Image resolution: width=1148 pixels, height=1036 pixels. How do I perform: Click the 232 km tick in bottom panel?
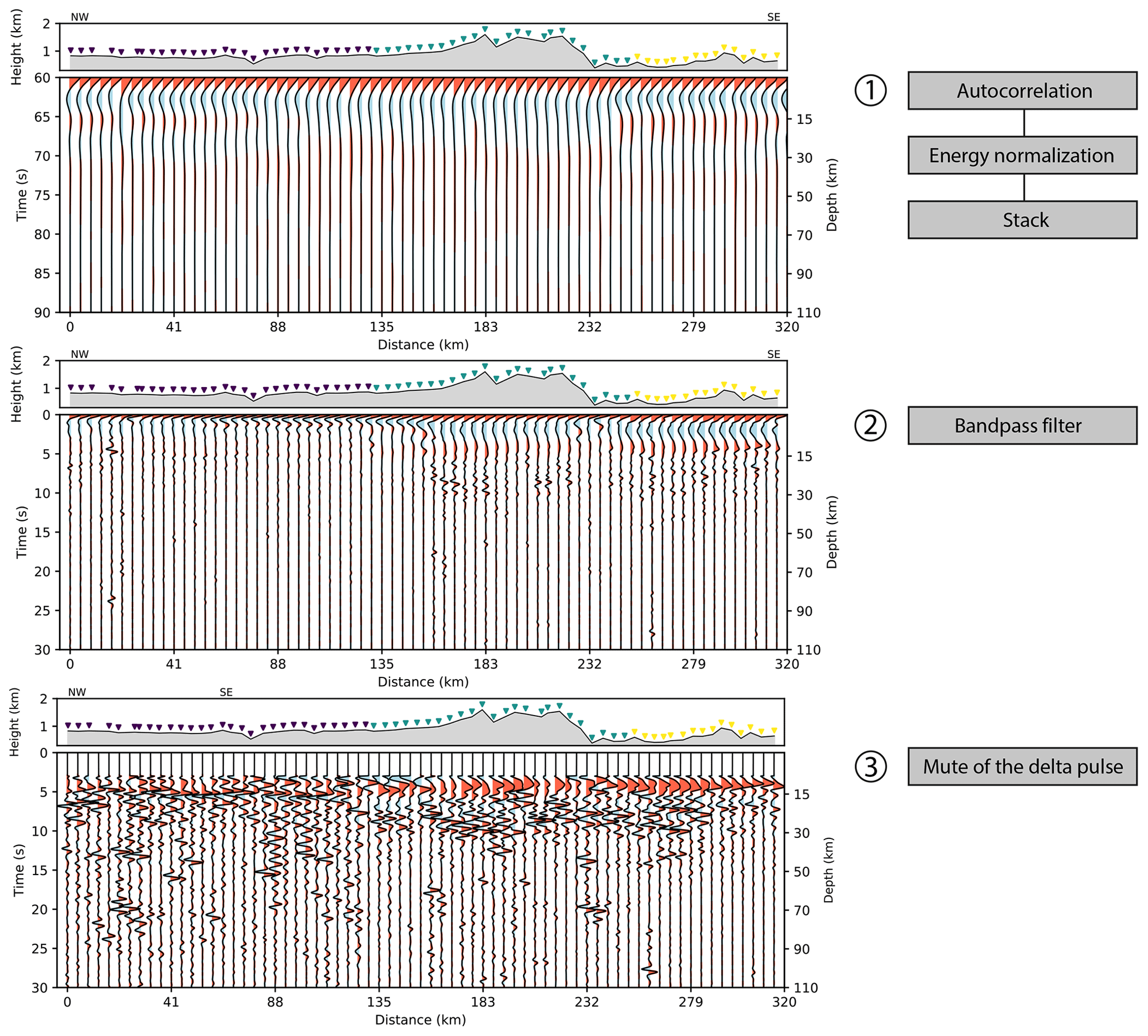click(x=586, y=1003)
